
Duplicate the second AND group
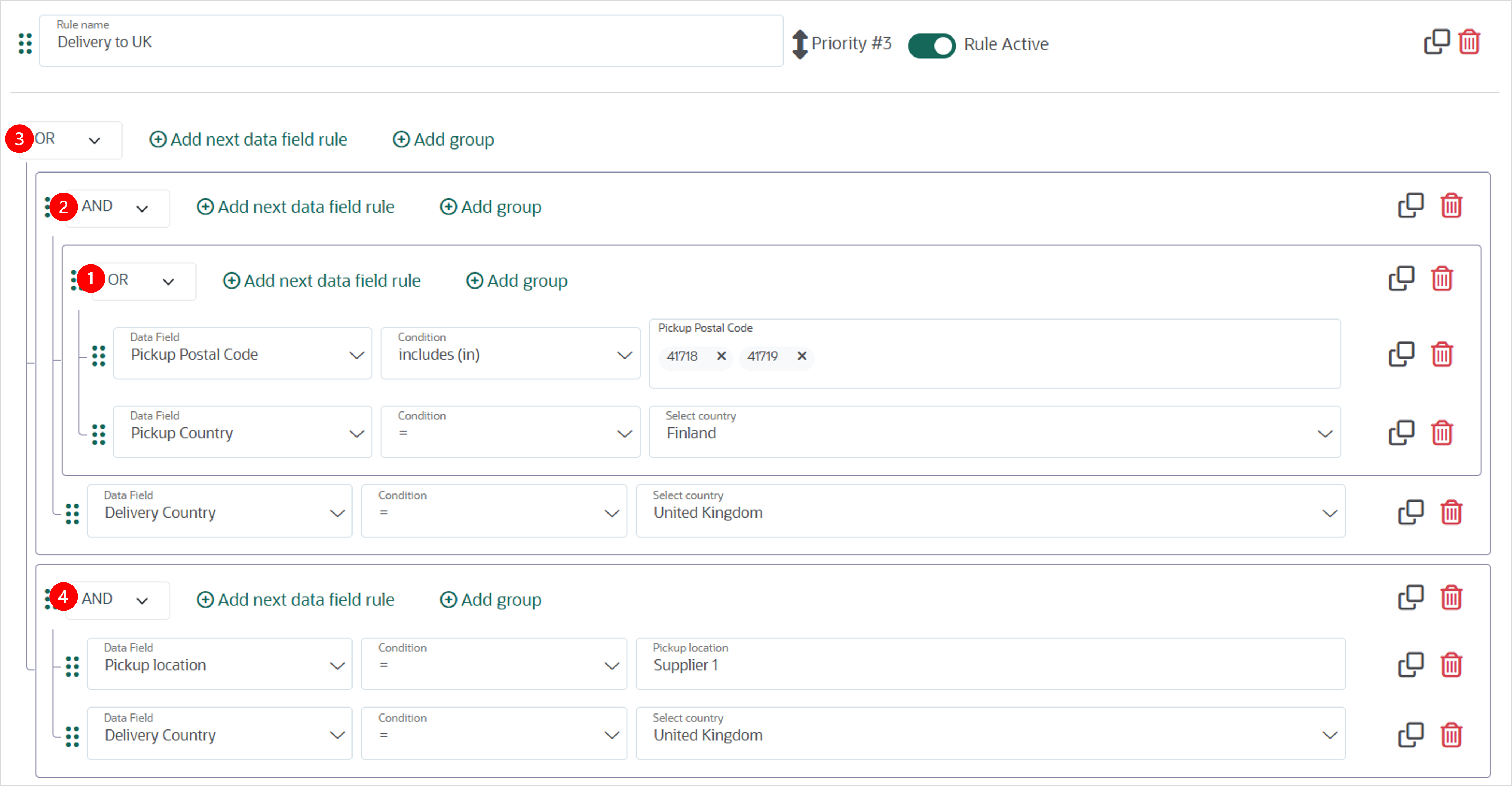point(1410,597)
